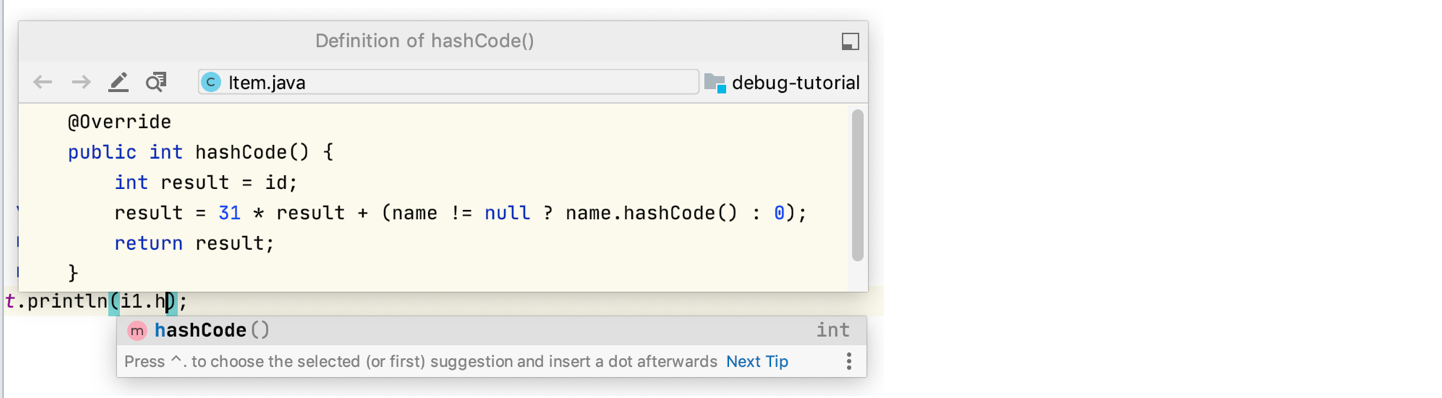Click the Definition of hashCode() title bar
Screen dimensions: 1442x398
(425, 41)
